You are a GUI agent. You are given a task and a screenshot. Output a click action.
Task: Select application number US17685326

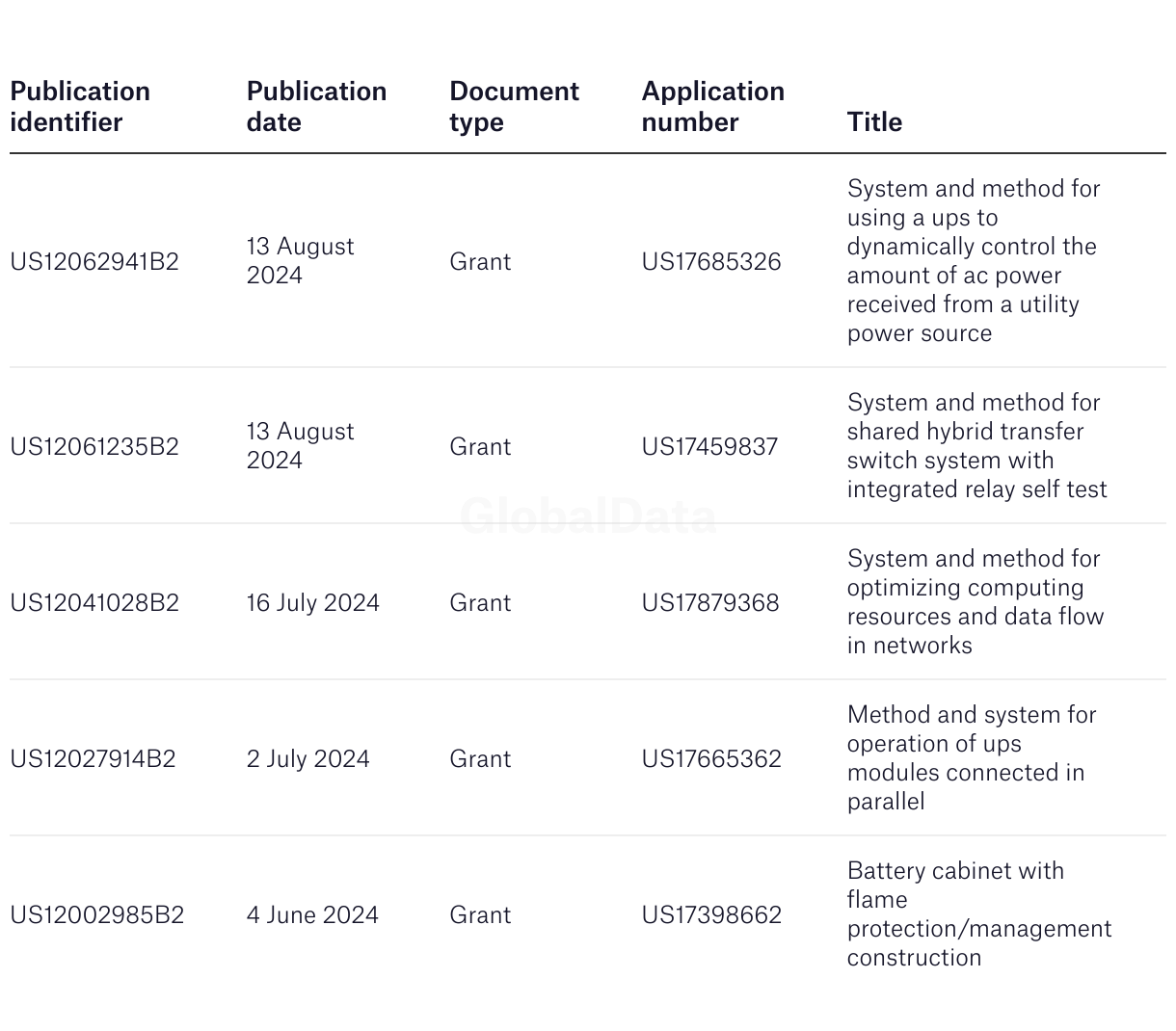coord(711,262)
